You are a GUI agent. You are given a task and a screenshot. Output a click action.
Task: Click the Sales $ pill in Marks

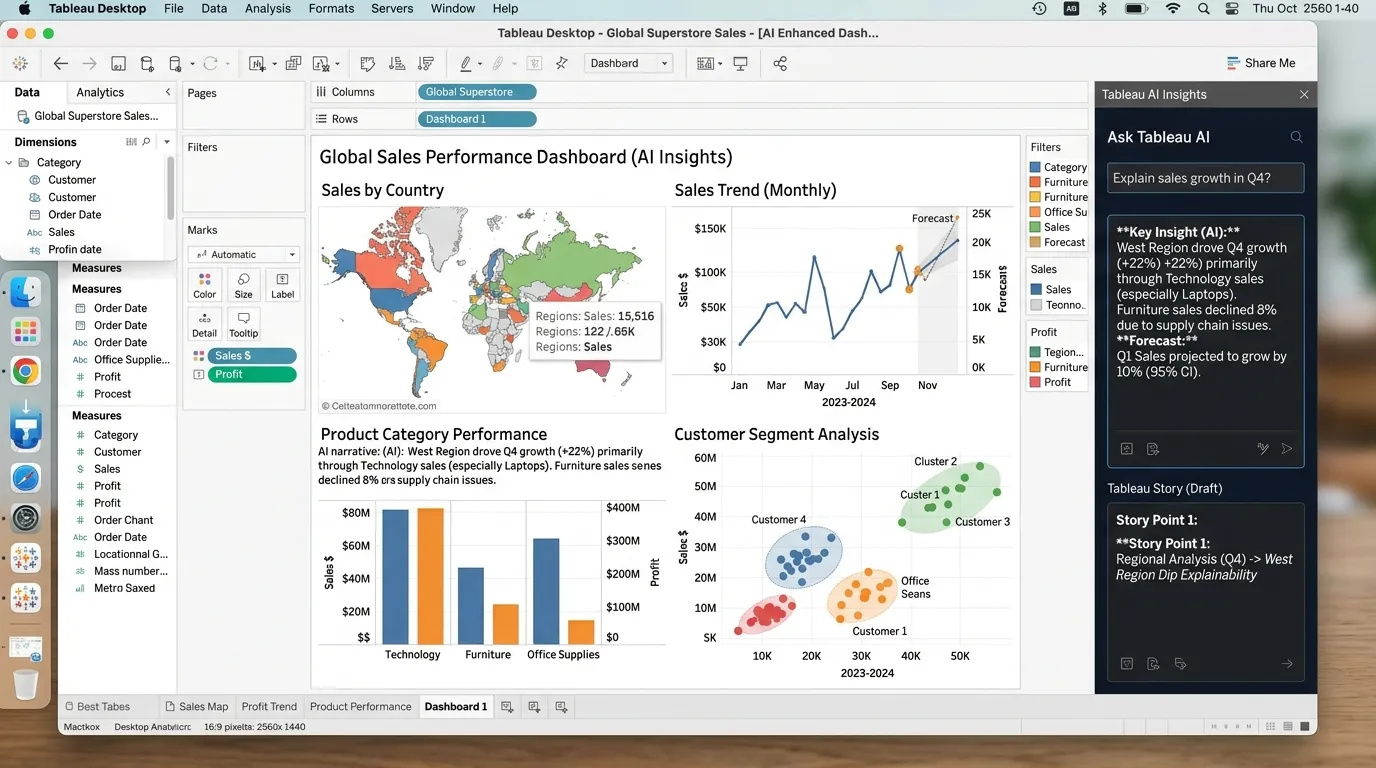coord(252,356)
